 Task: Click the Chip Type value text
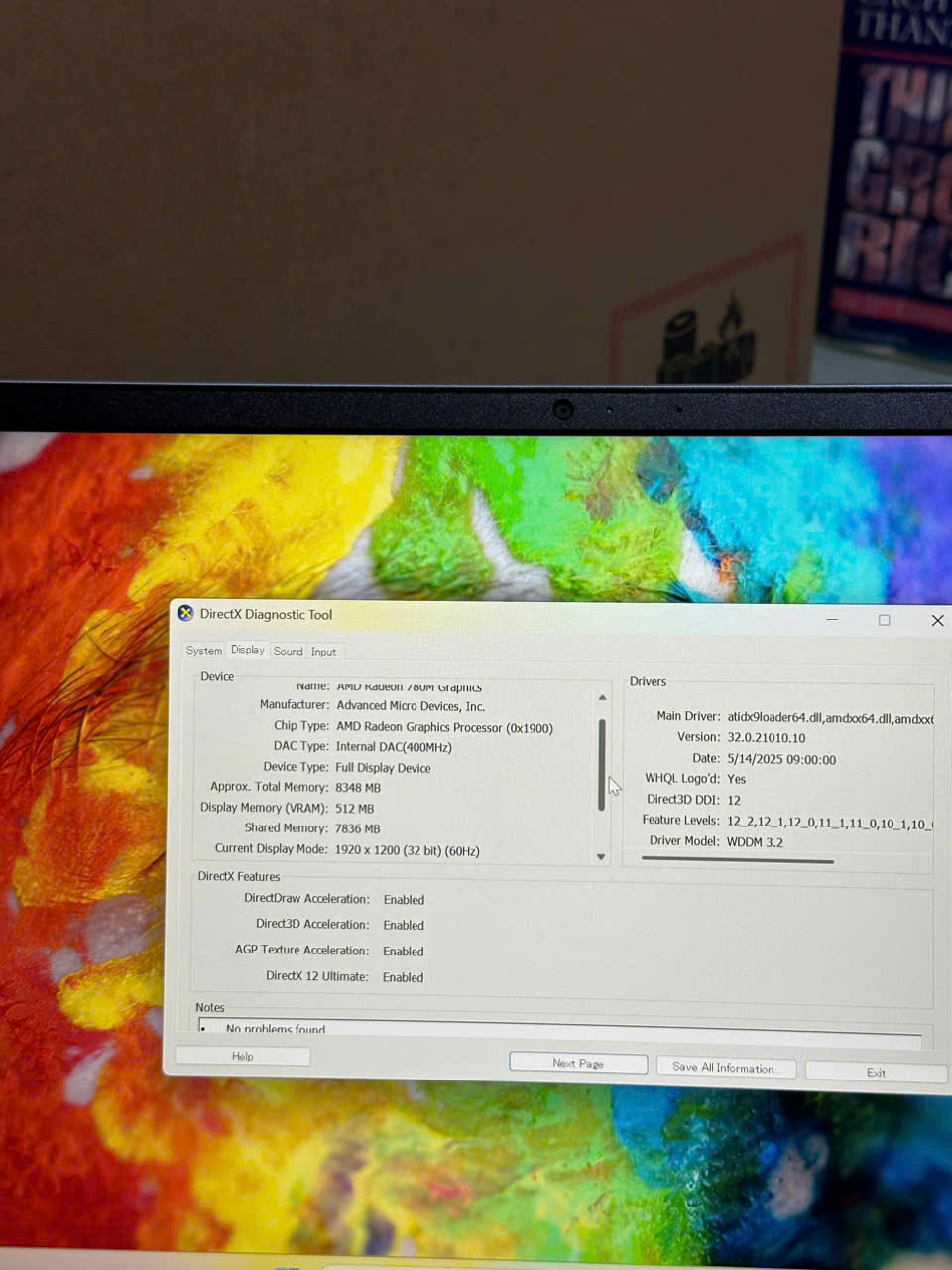(x=444, y=727)
